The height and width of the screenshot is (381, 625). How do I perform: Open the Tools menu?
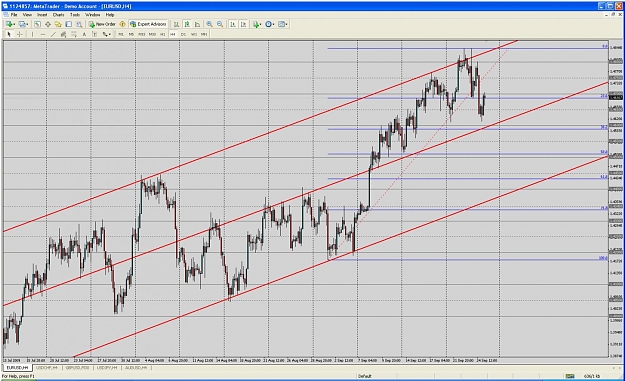[x=75, y=15]
